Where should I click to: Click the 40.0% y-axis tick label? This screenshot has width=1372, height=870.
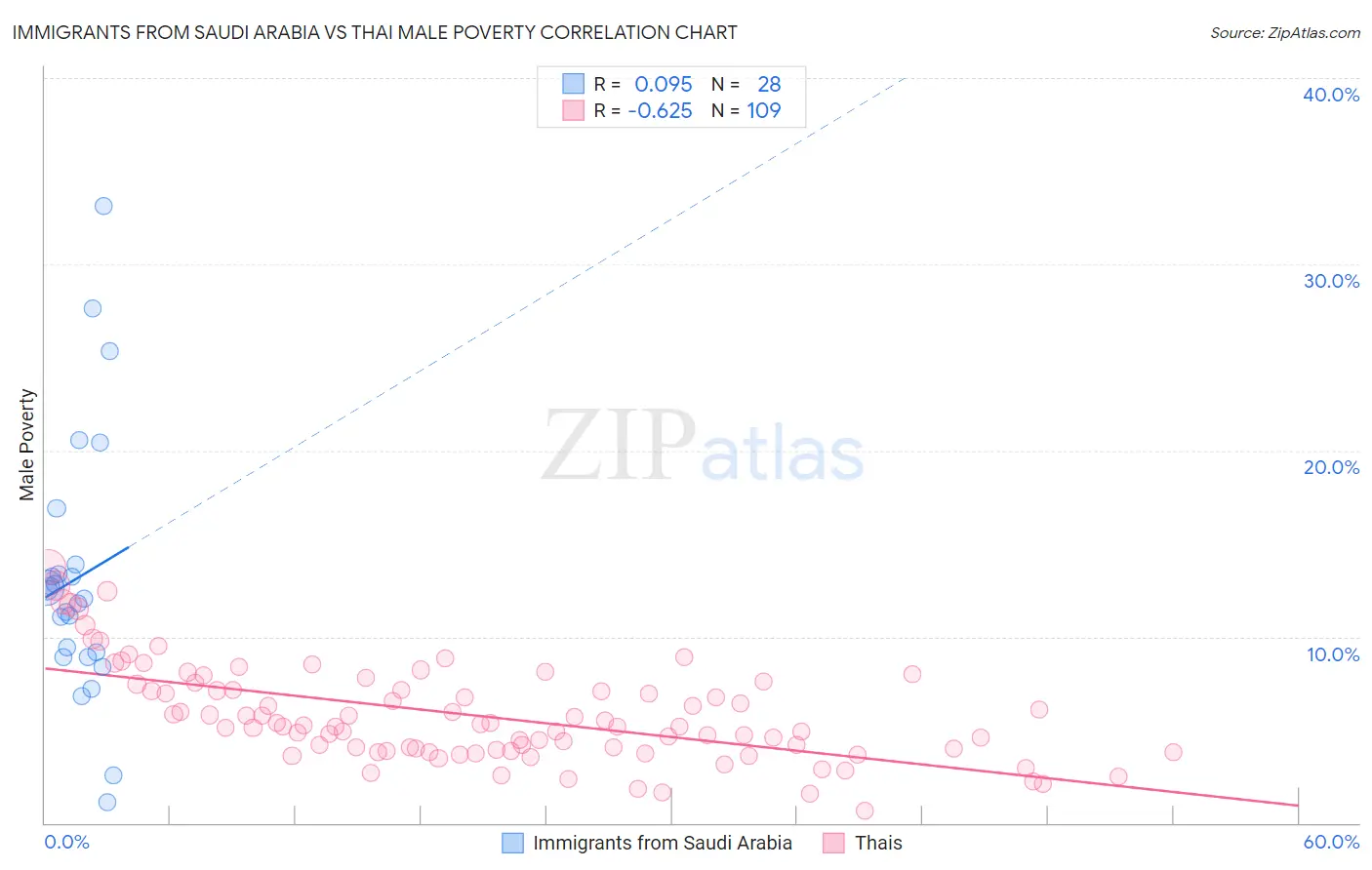(x=1331, y=95)
